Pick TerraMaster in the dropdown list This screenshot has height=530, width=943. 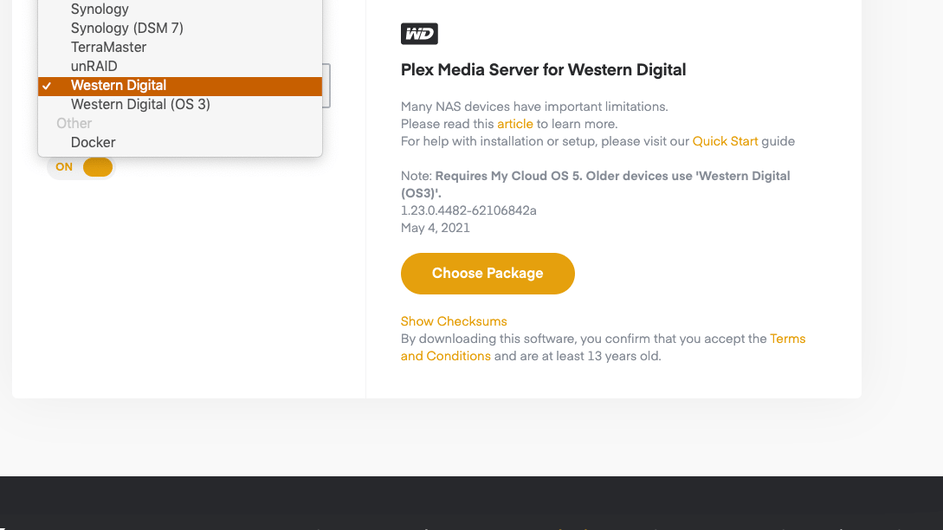(109, 47)
